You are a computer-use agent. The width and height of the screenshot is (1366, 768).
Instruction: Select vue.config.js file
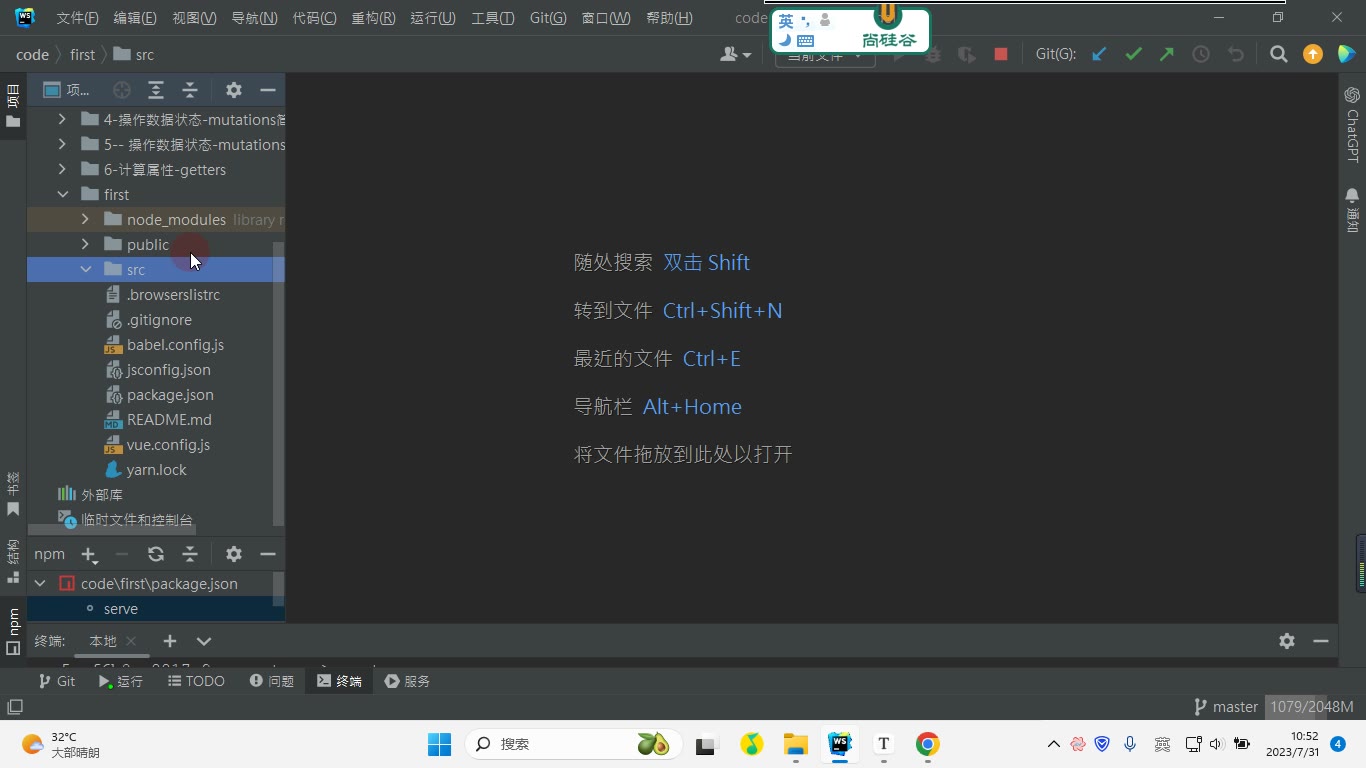pos(168,444)
